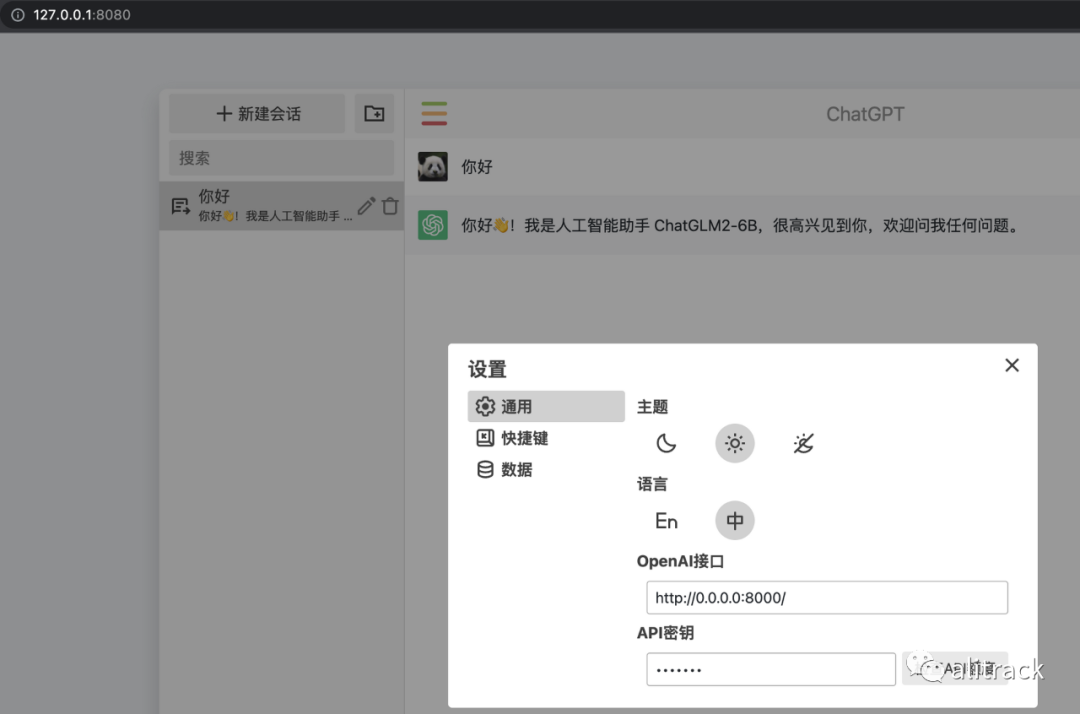Click the OpenAI接口 URL input field

[x=827, y=598]
